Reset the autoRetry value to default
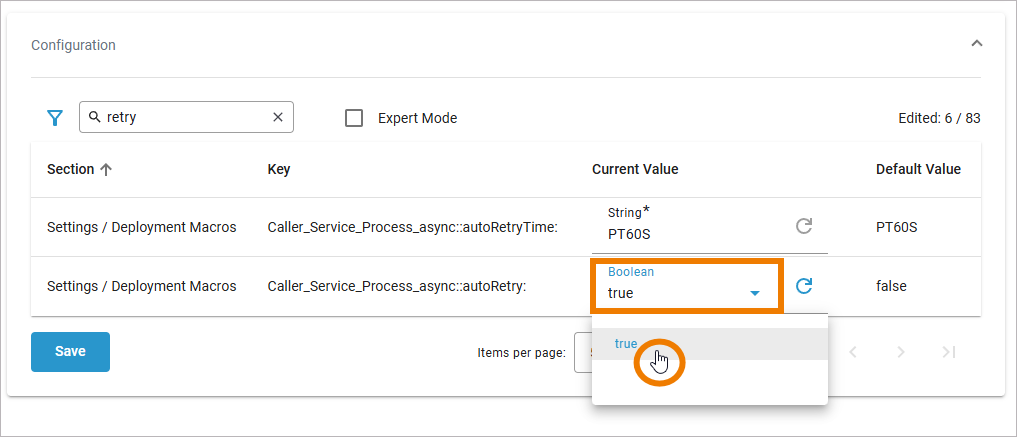 click(x=803, y=286)
